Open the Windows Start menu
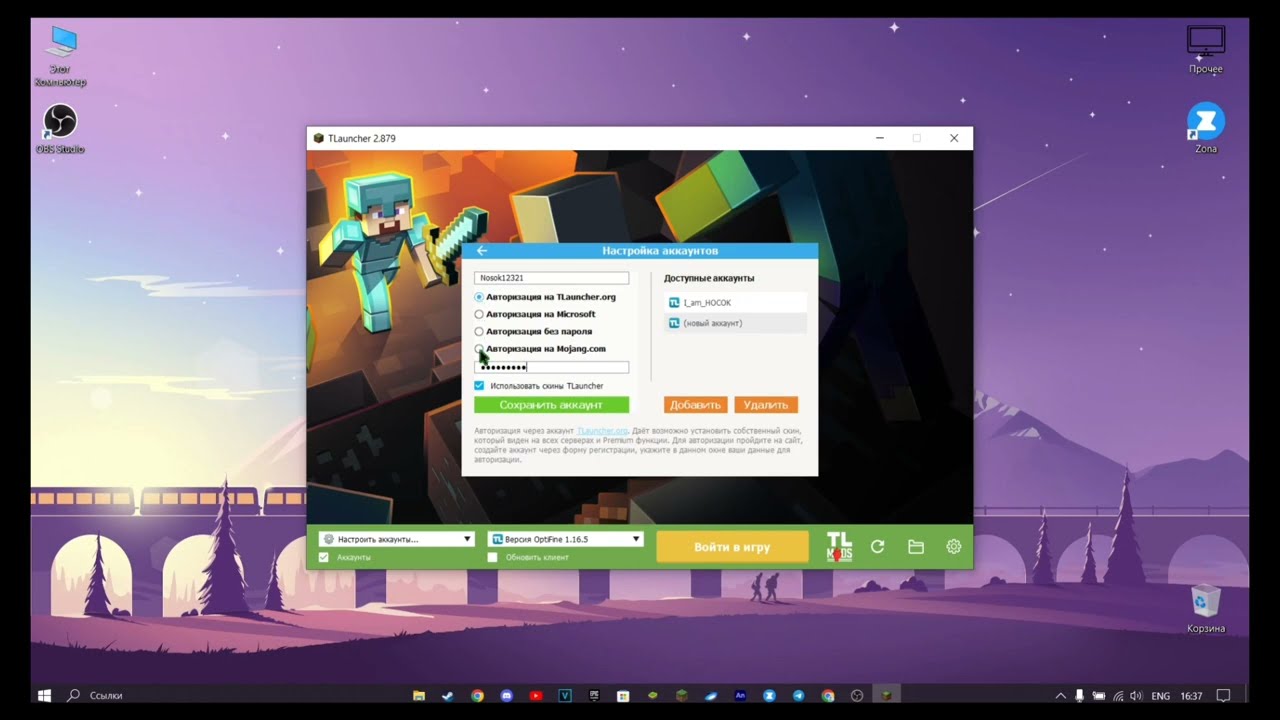1280x720 pixels. coord(44,695)
